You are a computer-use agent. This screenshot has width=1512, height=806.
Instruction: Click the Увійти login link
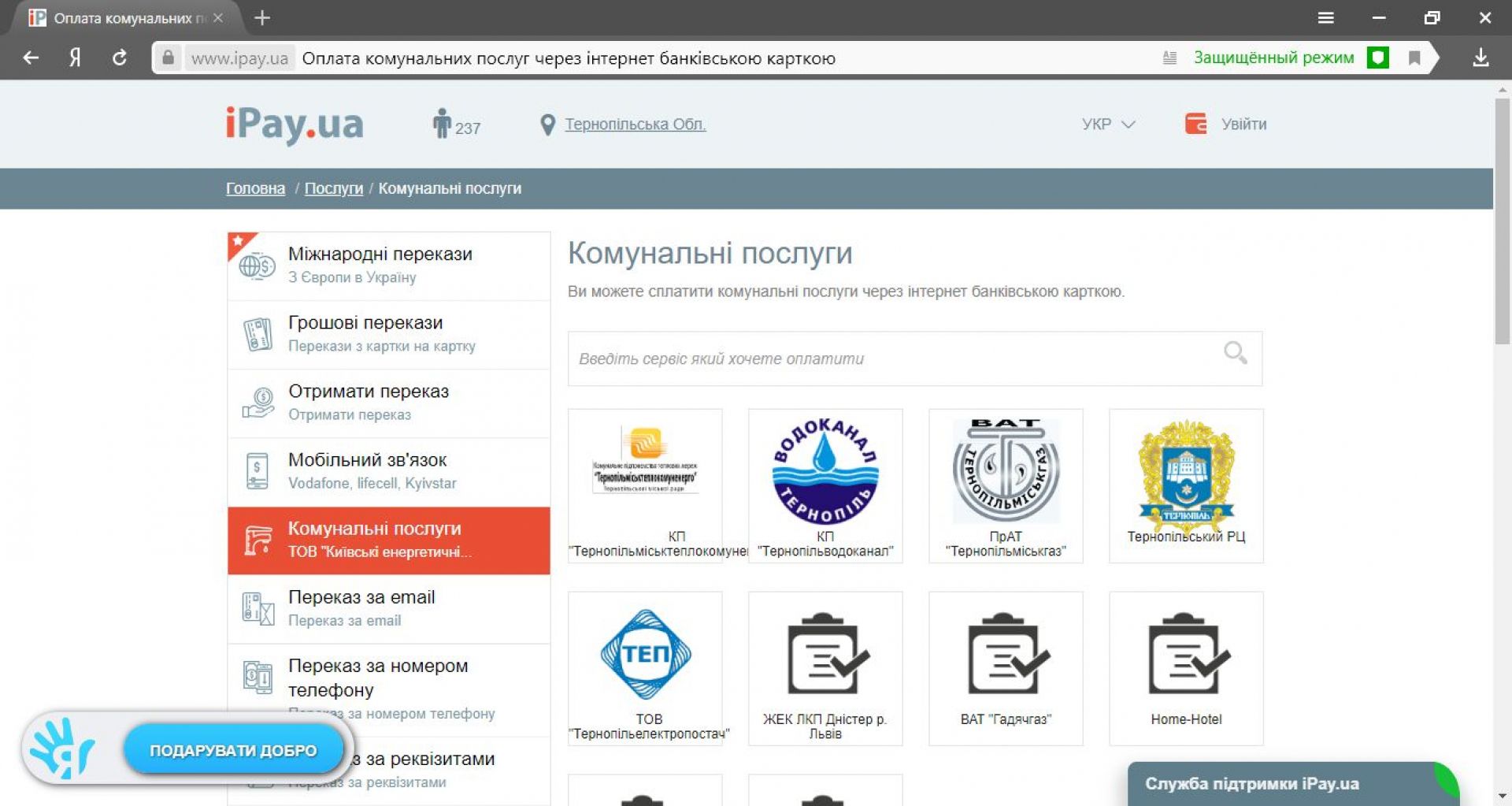click(1243, 124)
